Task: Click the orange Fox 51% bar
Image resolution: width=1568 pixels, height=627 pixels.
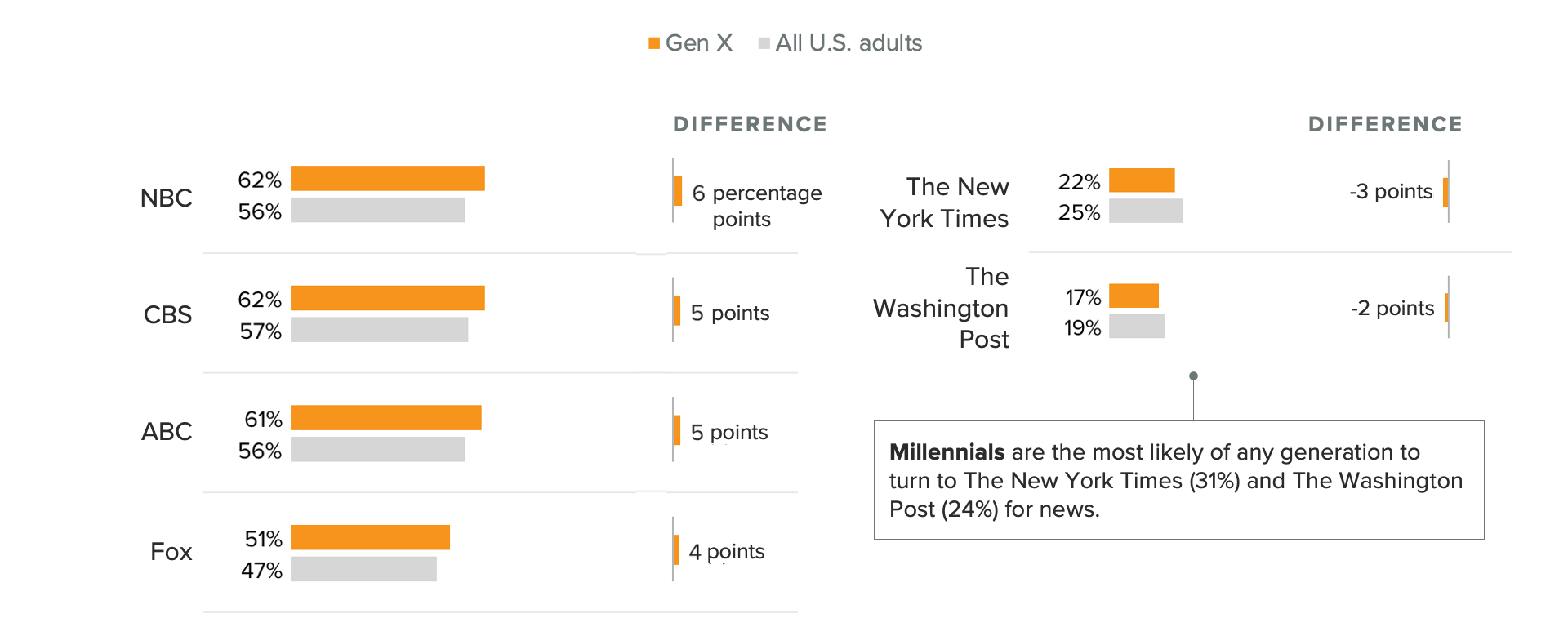Action: [x=371, y=537]
